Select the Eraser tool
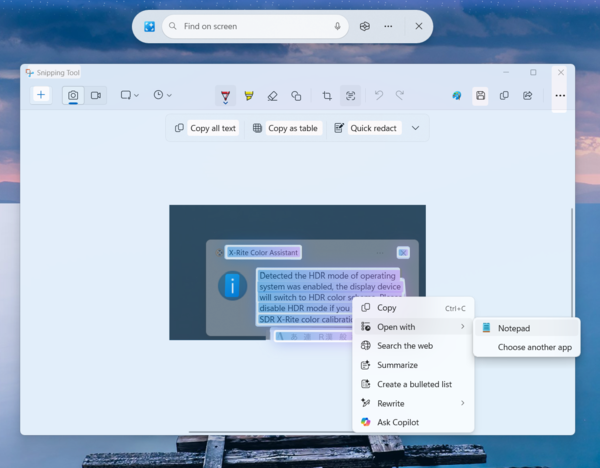This screenshot has height=468, width=600. [272, 96]
